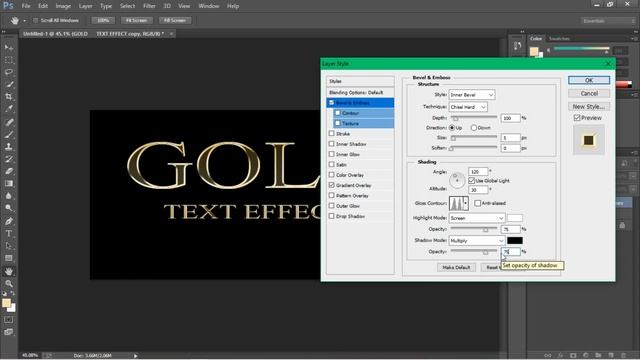Screen dimensions: 640x360
Task: Open the Filter menu
Action: tap(149, 6)
